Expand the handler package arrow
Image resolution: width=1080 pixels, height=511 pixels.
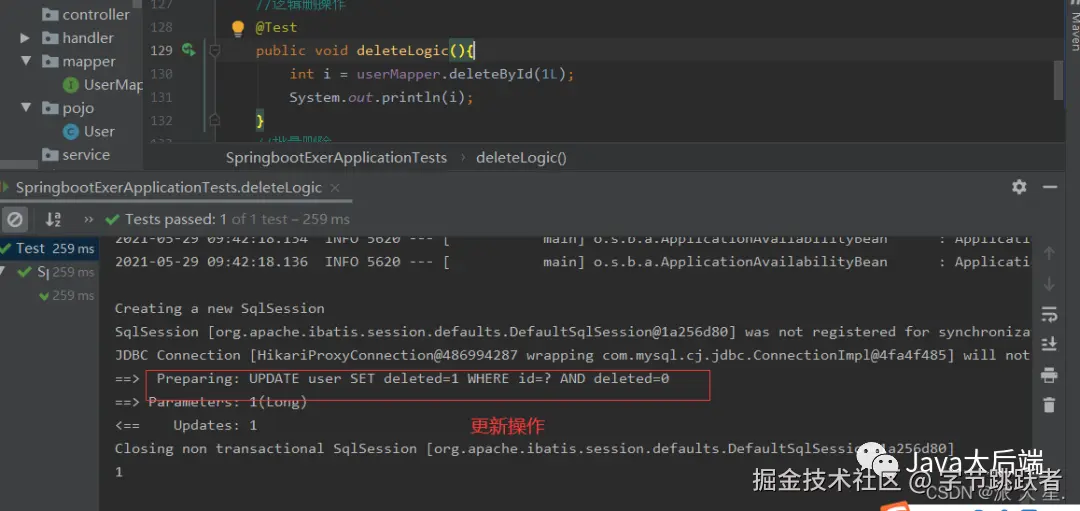[x=25, y=38]
